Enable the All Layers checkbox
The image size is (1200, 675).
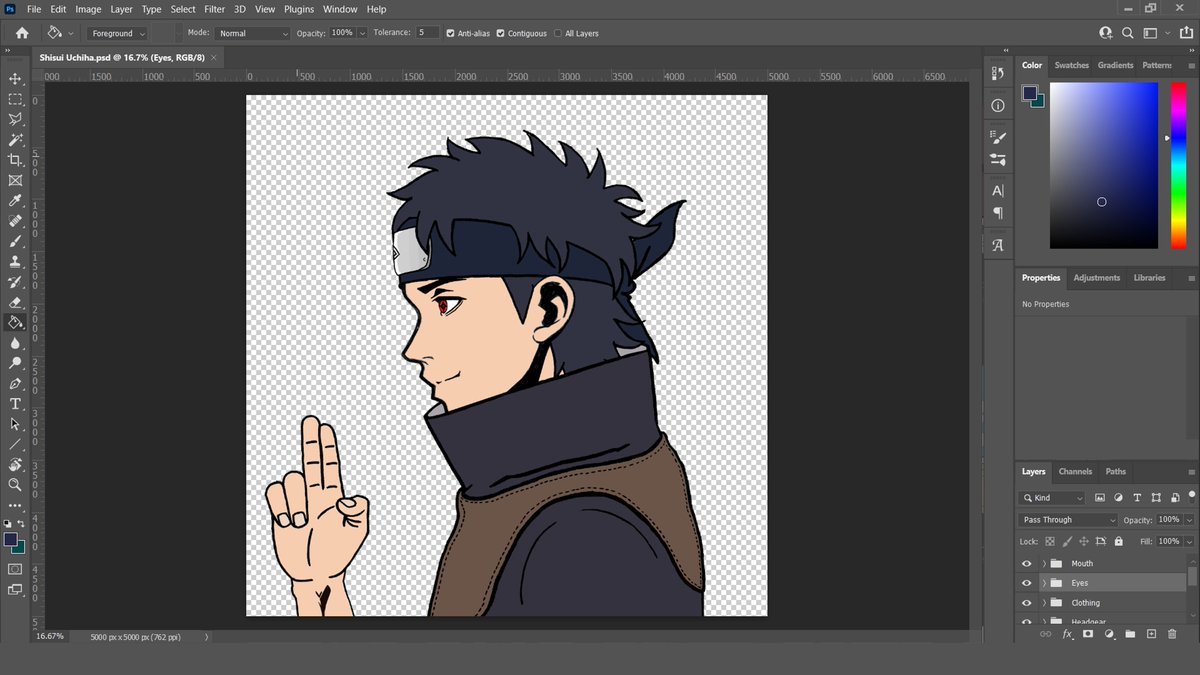(558, 33)
